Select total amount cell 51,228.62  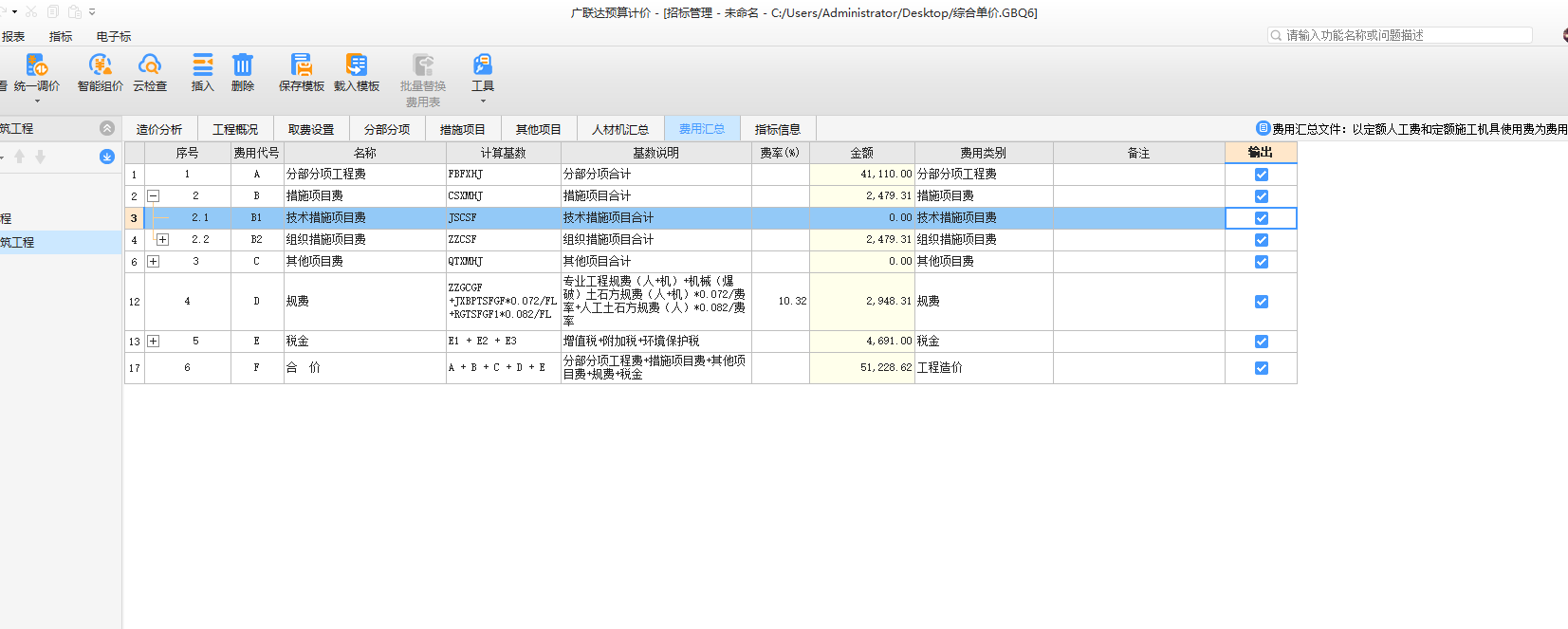point(861,368)
